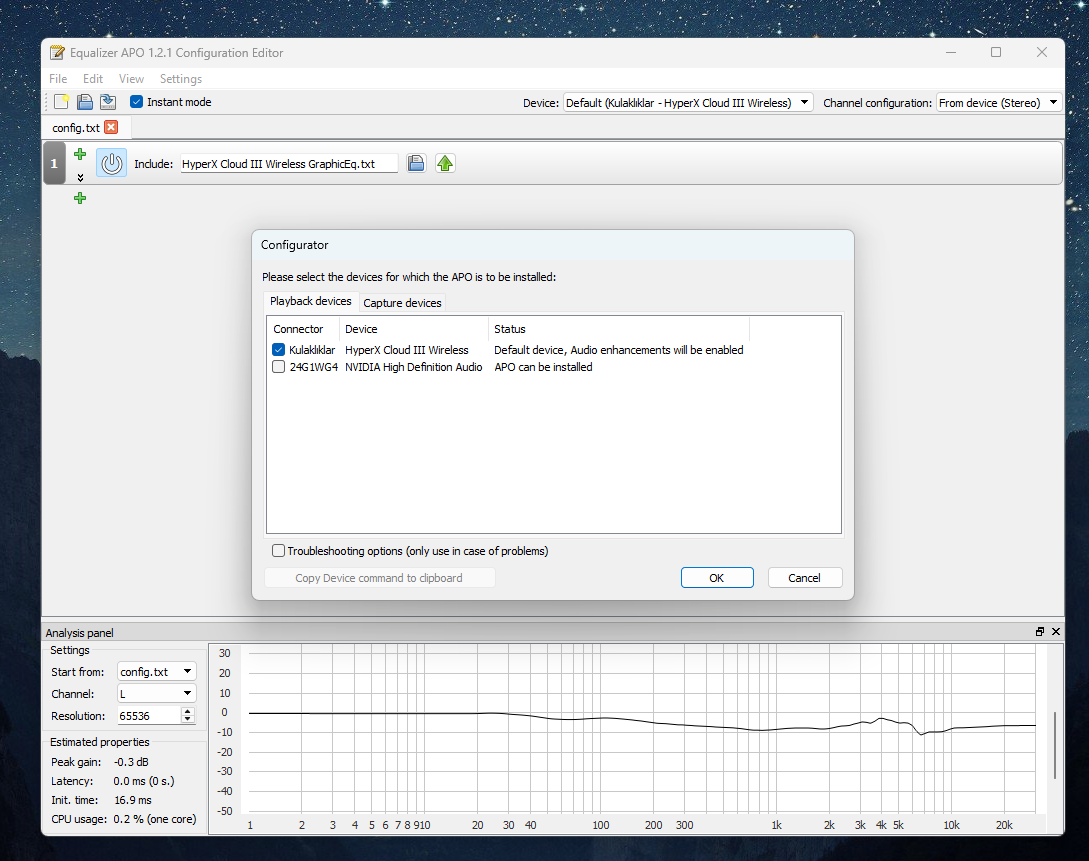Viewport: 1089px width, 861px height.
Task: Open the Device dropdown in the toolbar
Action: point(688,103)
